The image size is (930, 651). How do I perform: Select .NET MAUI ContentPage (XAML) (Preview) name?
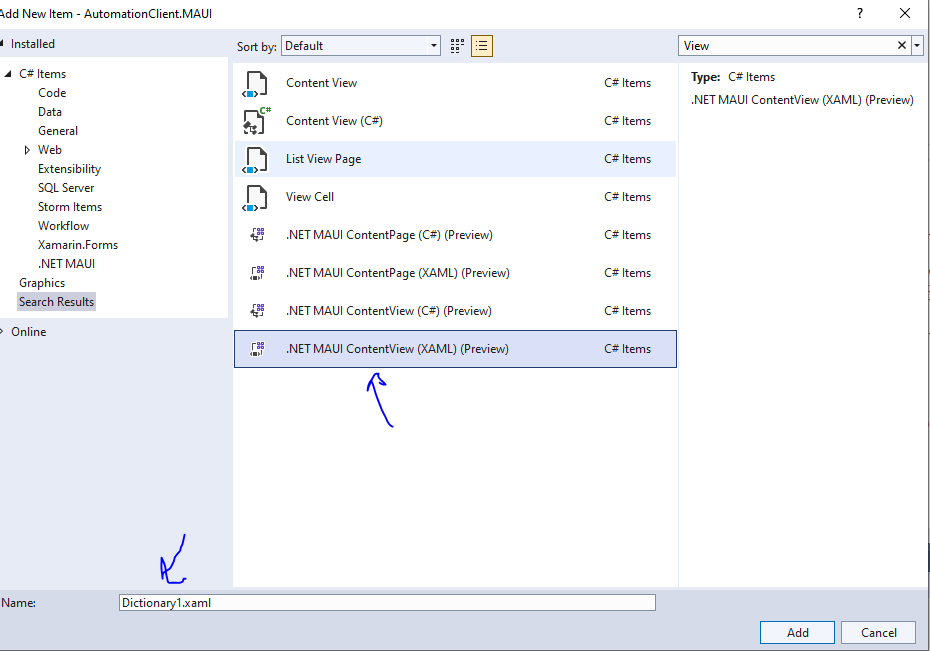(x=398, y=273)
